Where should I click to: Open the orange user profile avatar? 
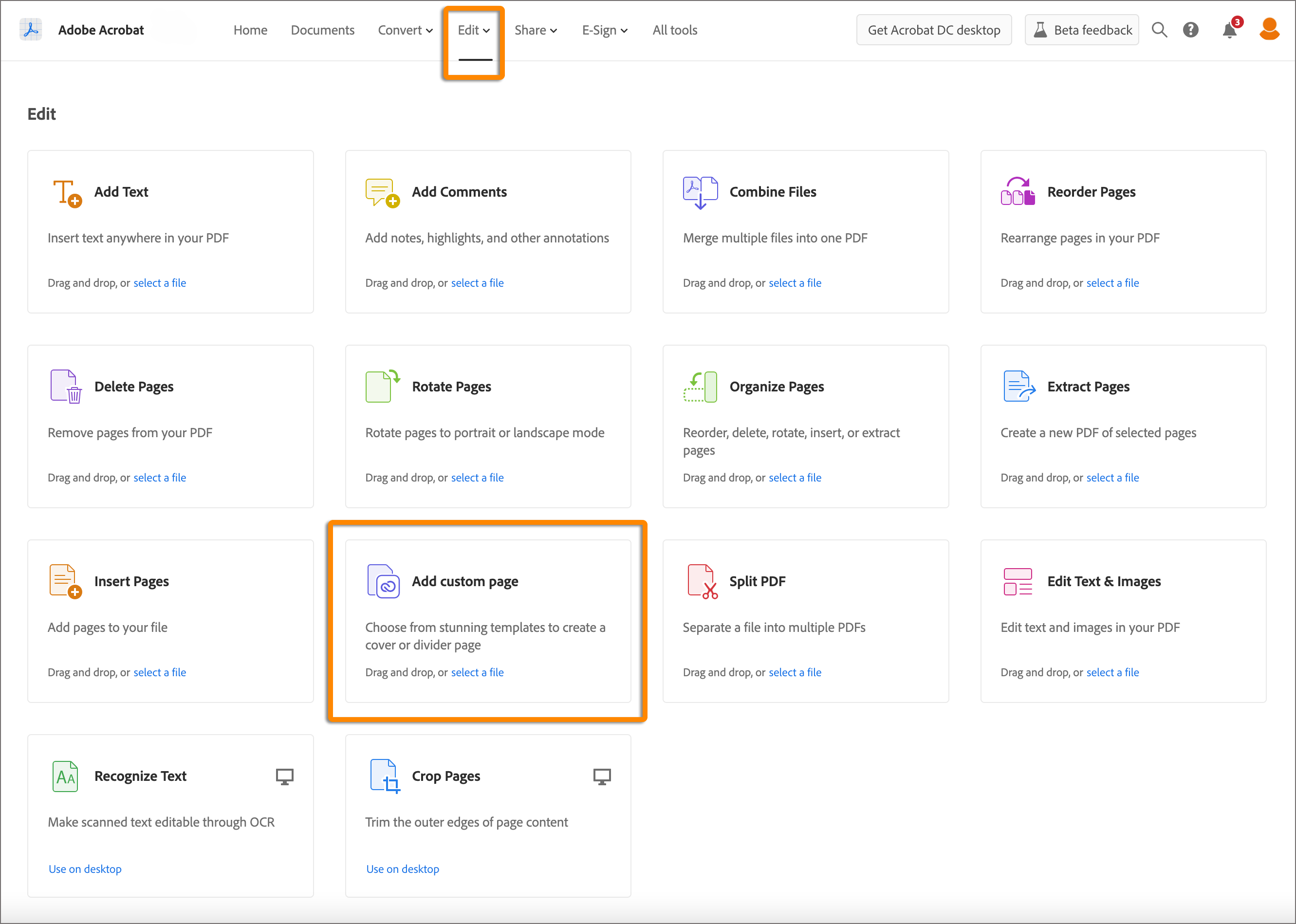(x=1269, y=30)
